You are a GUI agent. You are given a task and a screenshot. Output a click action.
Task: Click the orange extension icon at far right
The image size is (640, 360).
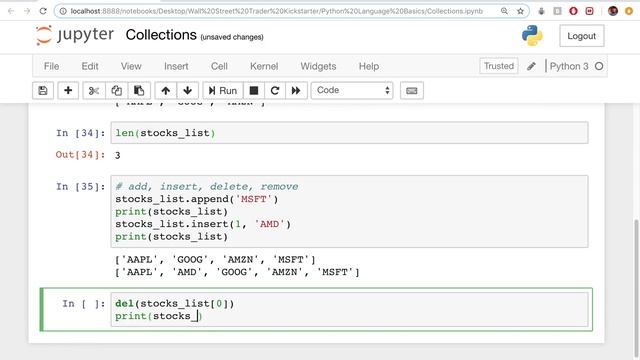coord(629,11)
